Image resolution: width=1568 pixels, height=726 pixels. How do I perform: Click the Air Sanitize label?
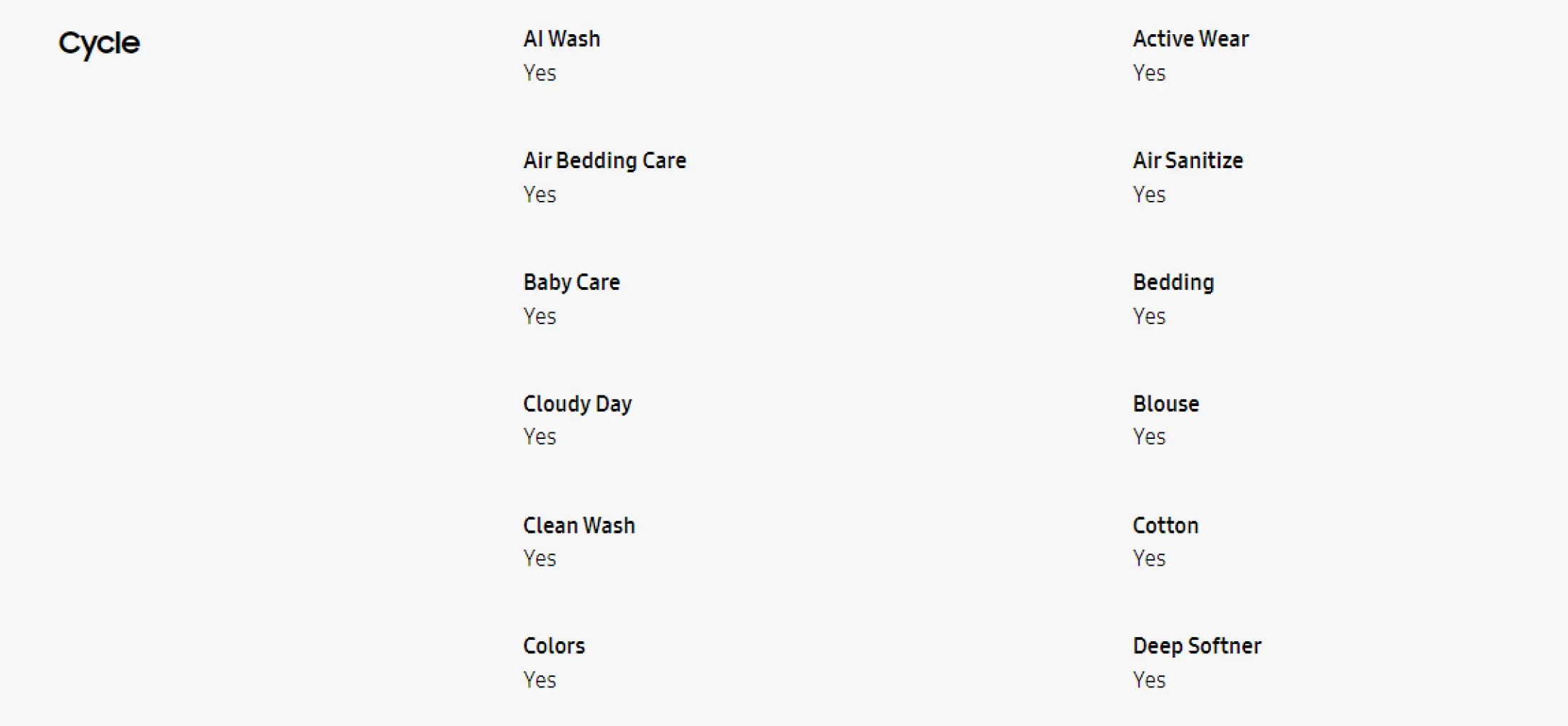tap(1188, 161)
